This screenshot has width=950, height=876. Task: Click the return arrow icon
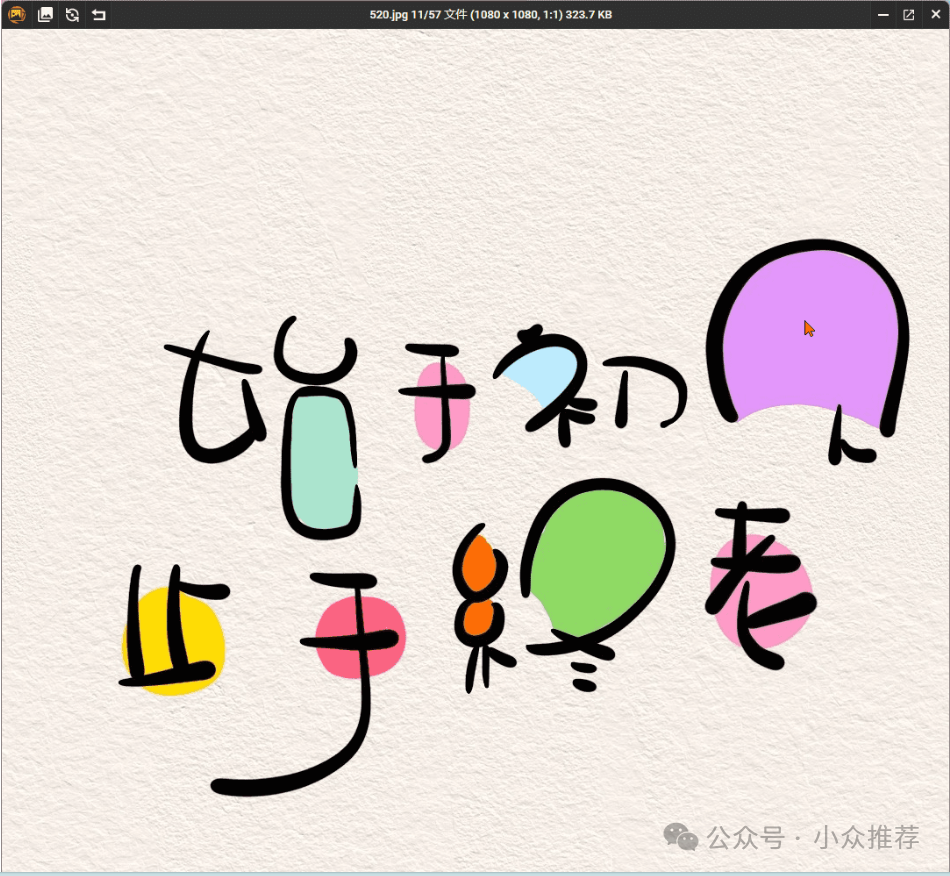(x=98, y=15)
